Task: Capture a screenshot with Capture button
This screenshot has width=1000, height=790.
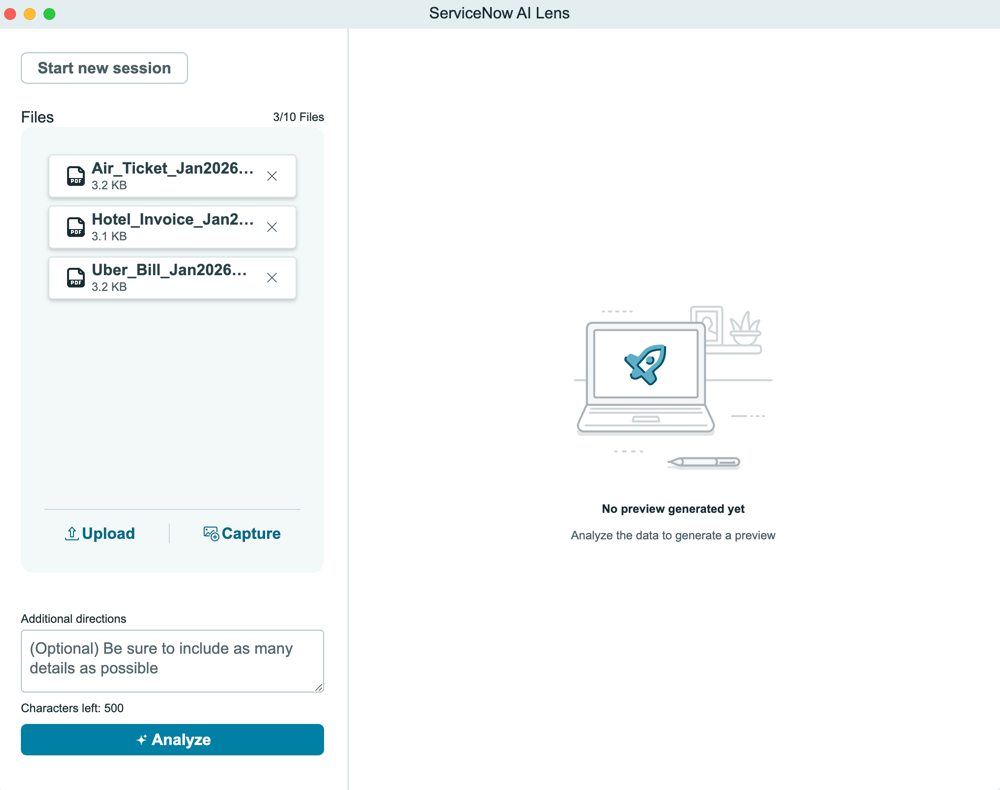Action: tap(242, 533)
